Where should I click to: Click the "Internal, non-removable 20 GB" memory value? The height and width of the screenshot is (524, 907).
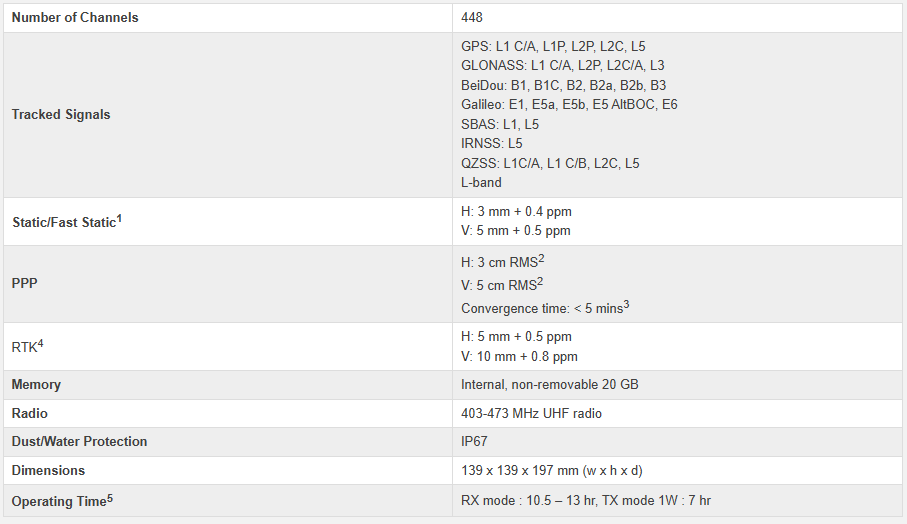(548, 384)
